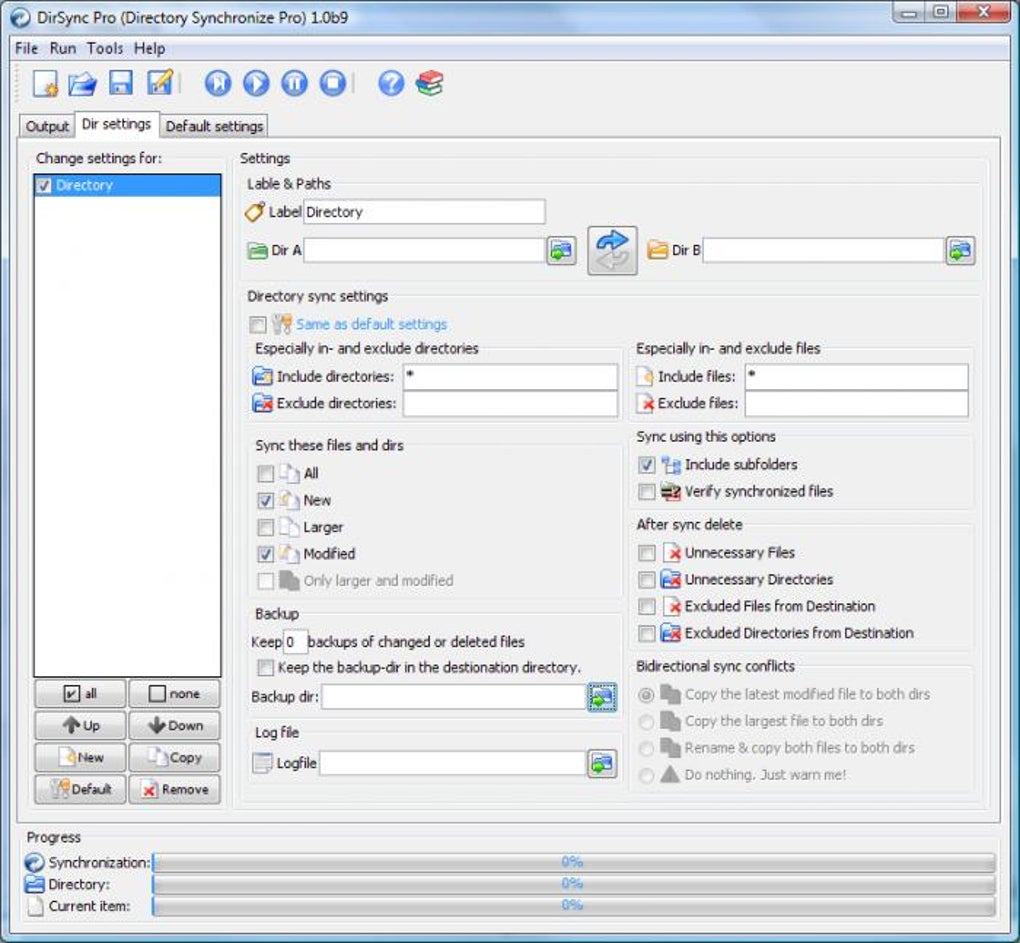1020x943 pixels.
Task: Click the Include subfolders tree icon
Action: [x=671, y=465]
